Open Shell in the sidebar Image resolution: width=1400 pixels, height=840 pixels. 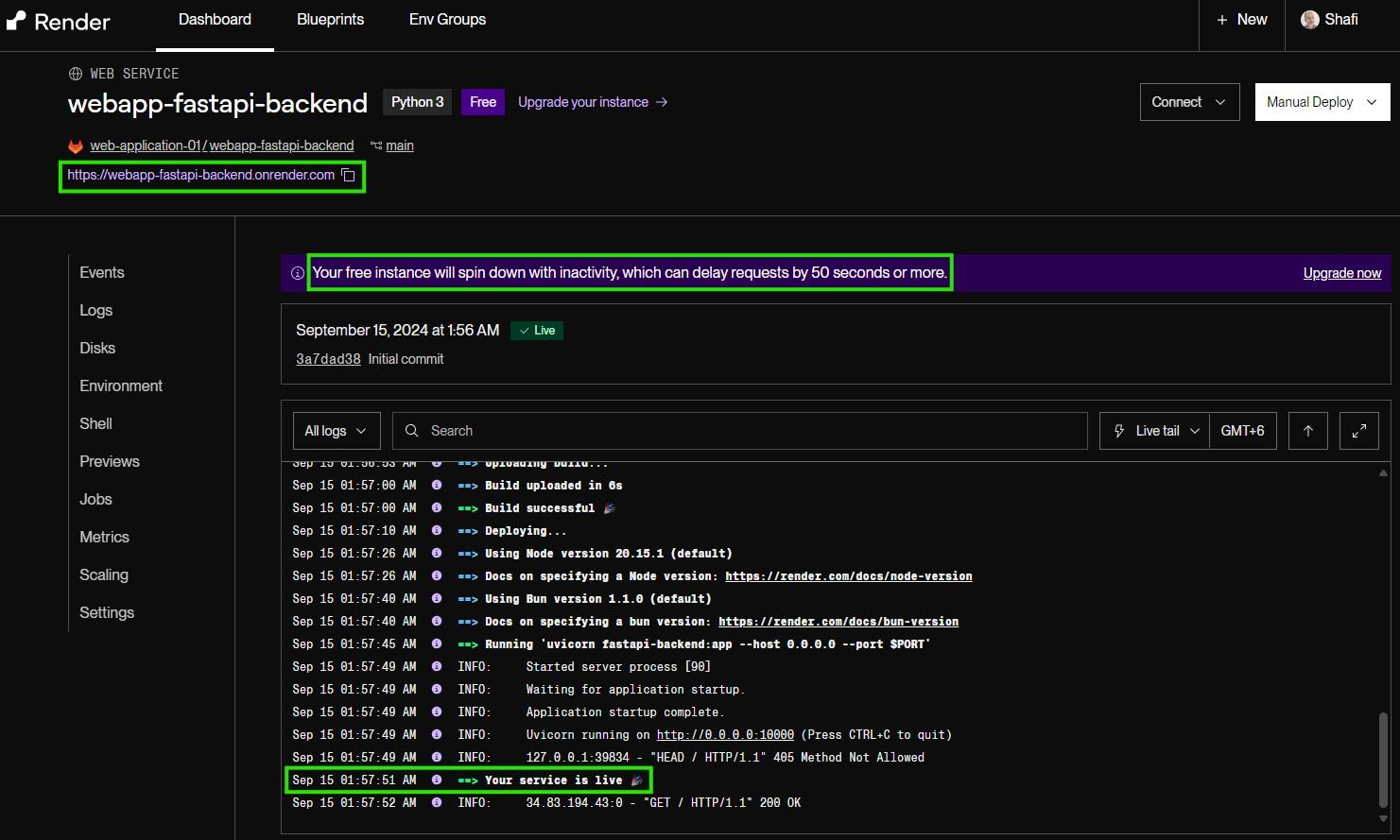pos(95,424)
